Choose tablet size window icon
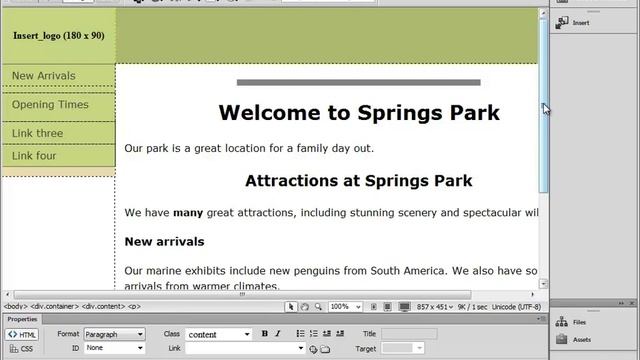The image size is (640, 360). [x=387, y=307]
